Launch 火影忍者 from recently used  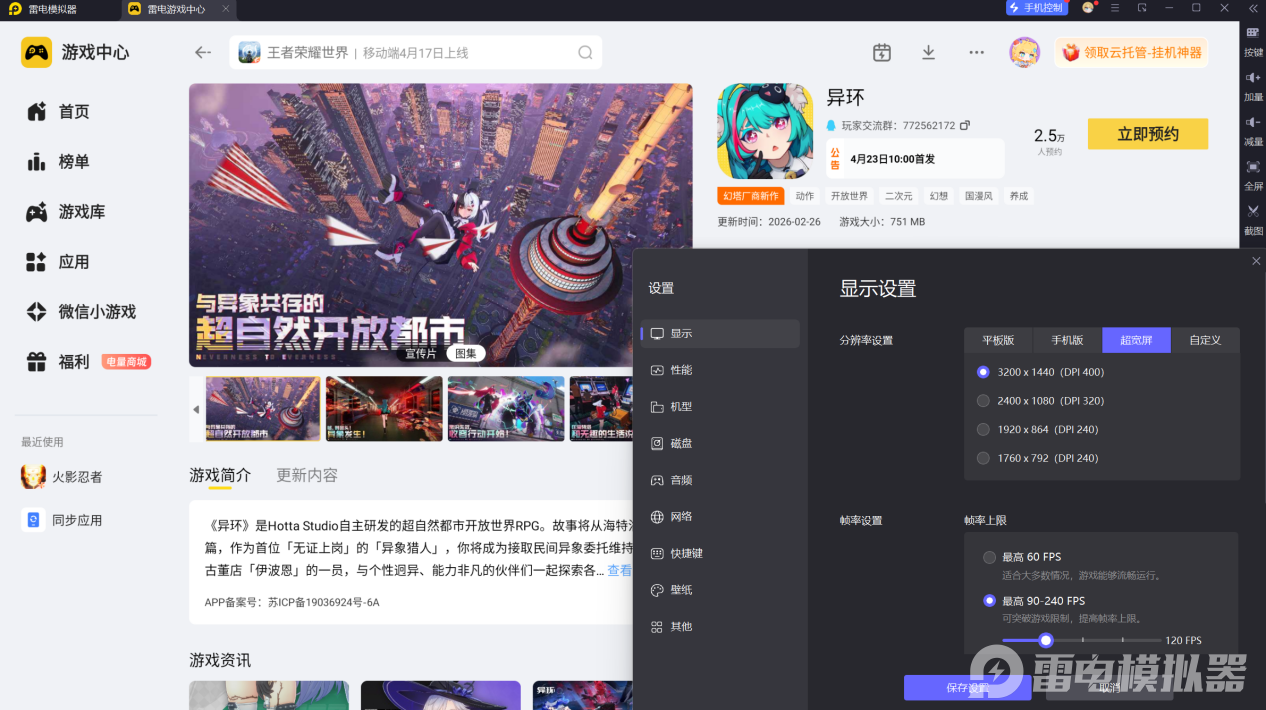(62, 477)
